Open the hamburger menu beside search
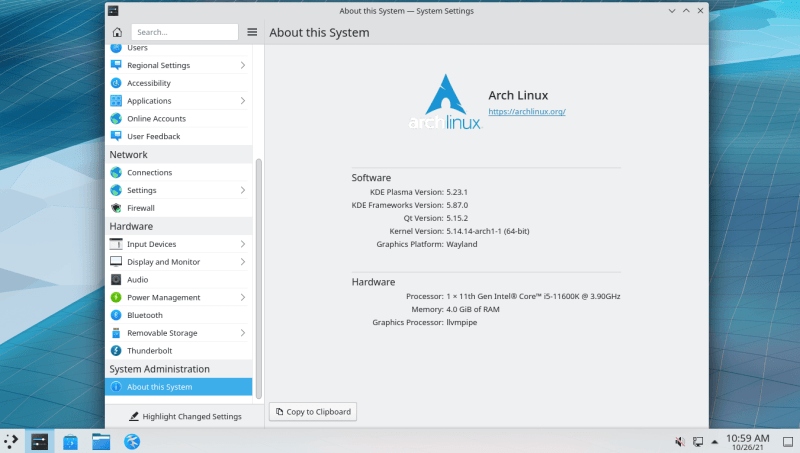Viewport: 800px width, 453px height. (252, 32)
